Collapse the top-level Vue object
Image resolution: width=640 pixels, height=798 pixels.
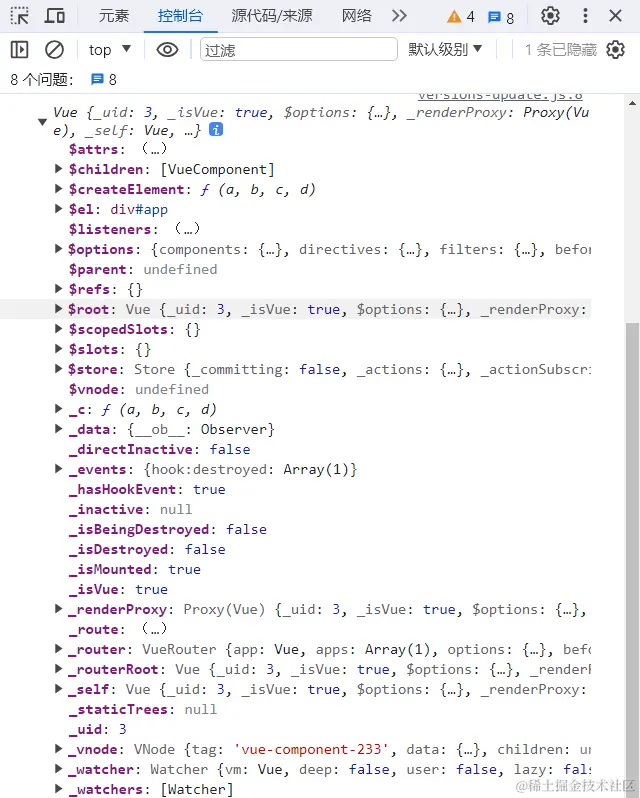(43, 122)
